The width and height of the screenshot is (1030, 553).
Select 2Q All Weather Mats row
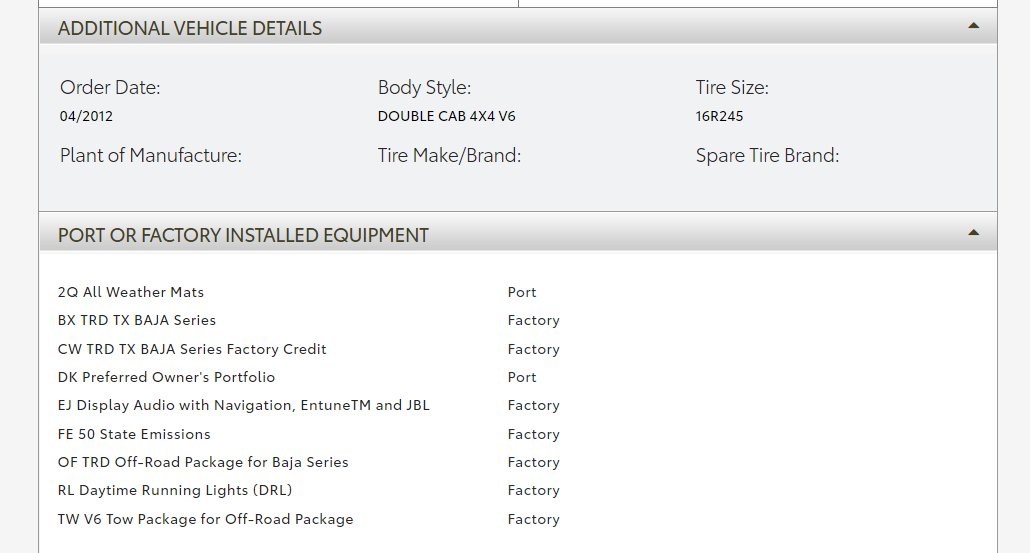(x=131, y=292)
